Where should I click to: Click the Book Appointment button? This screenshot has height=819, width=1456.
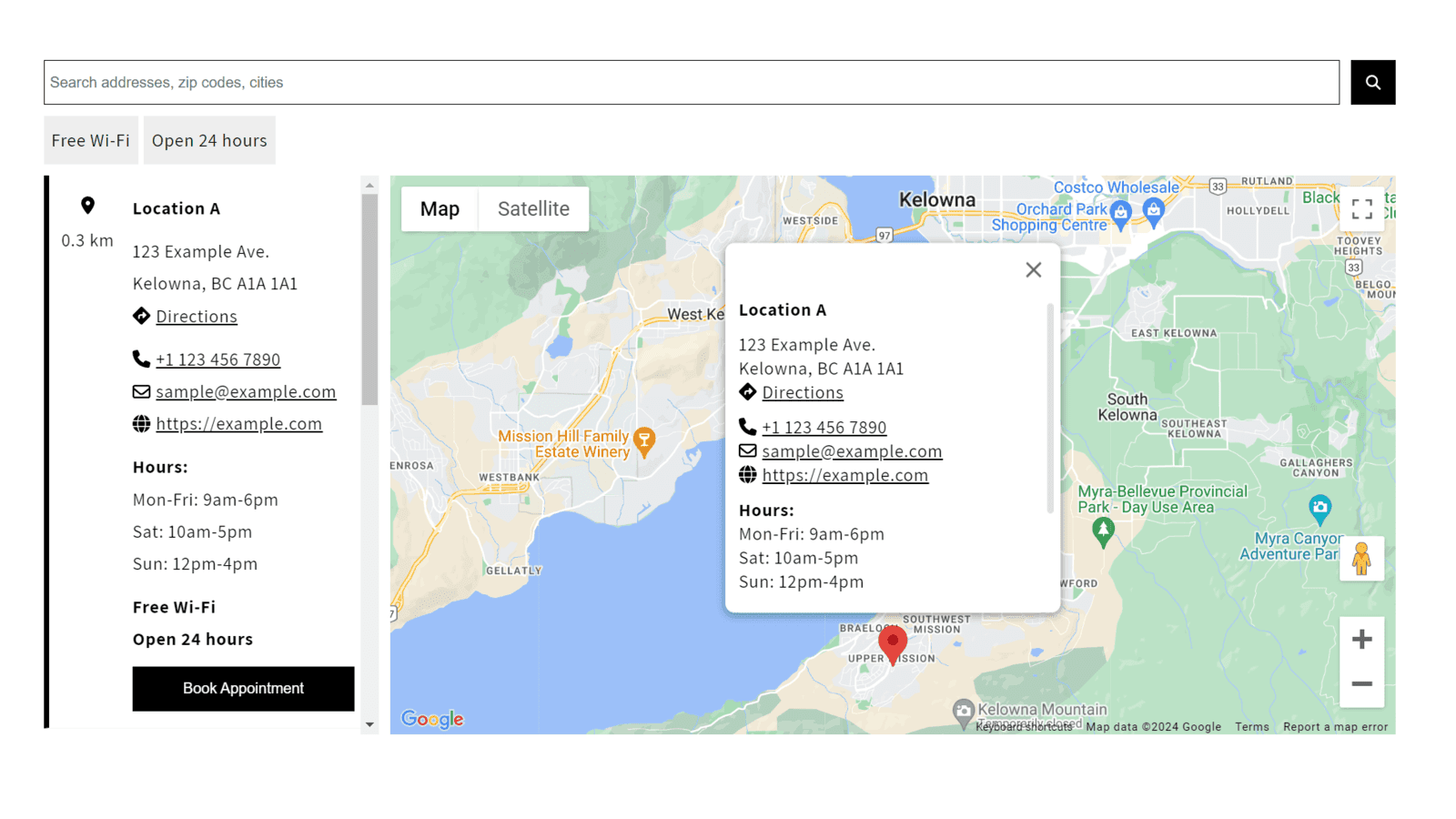click(x=242, y=689)
